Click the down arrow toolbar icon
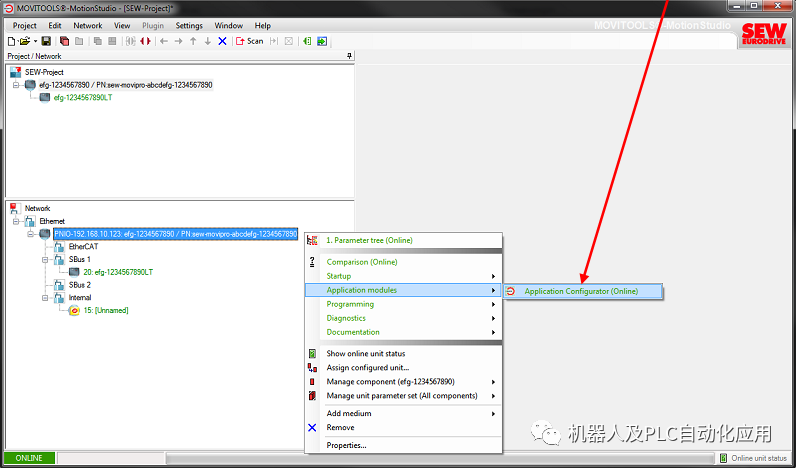 (208, 41)
